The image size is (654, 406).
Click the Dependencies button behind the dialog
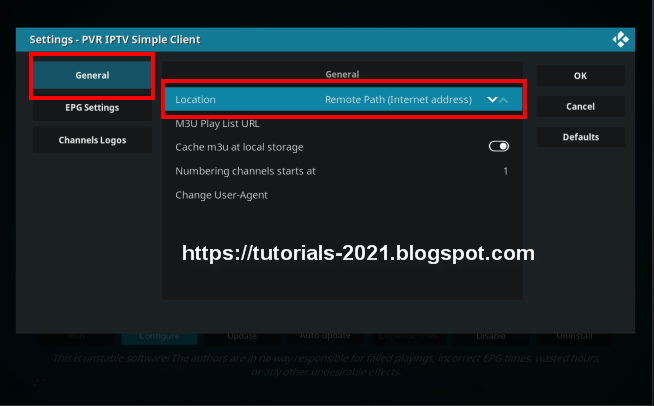point(408,338)
